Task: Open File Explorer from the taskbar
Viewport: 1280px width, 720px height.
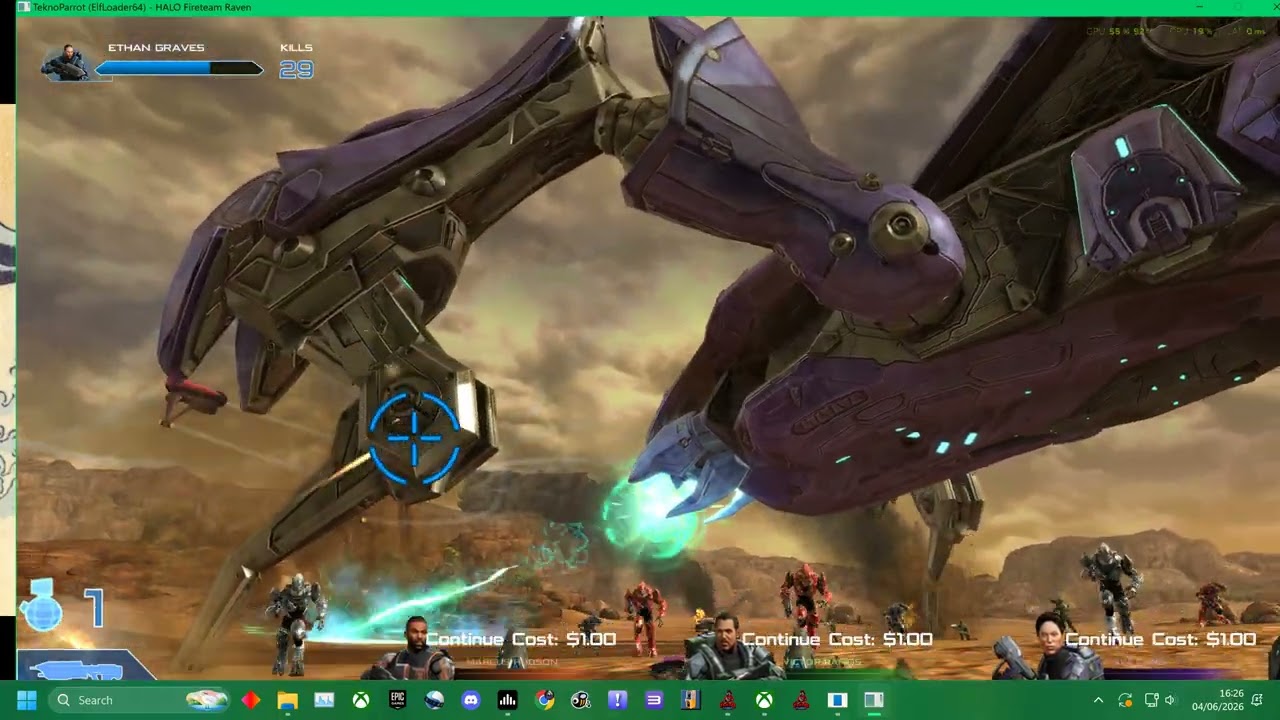Action: 288,700
